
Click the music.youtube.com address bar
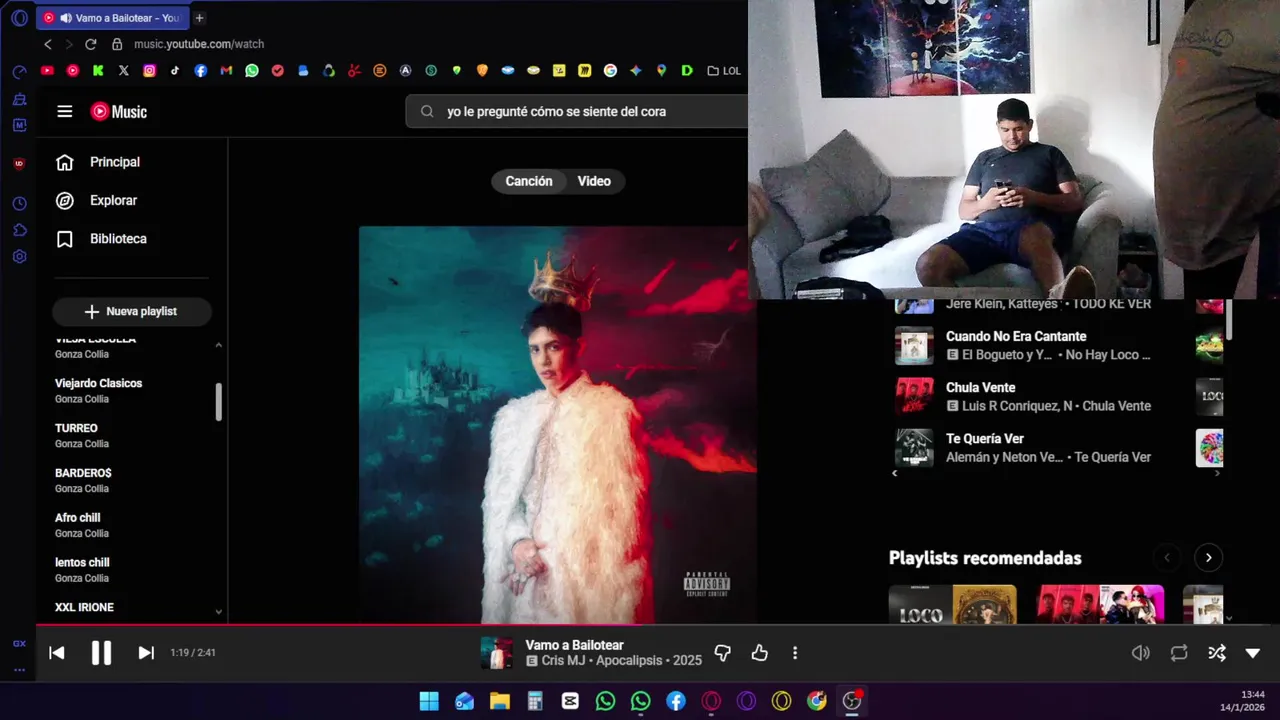(x=199, y=44)
